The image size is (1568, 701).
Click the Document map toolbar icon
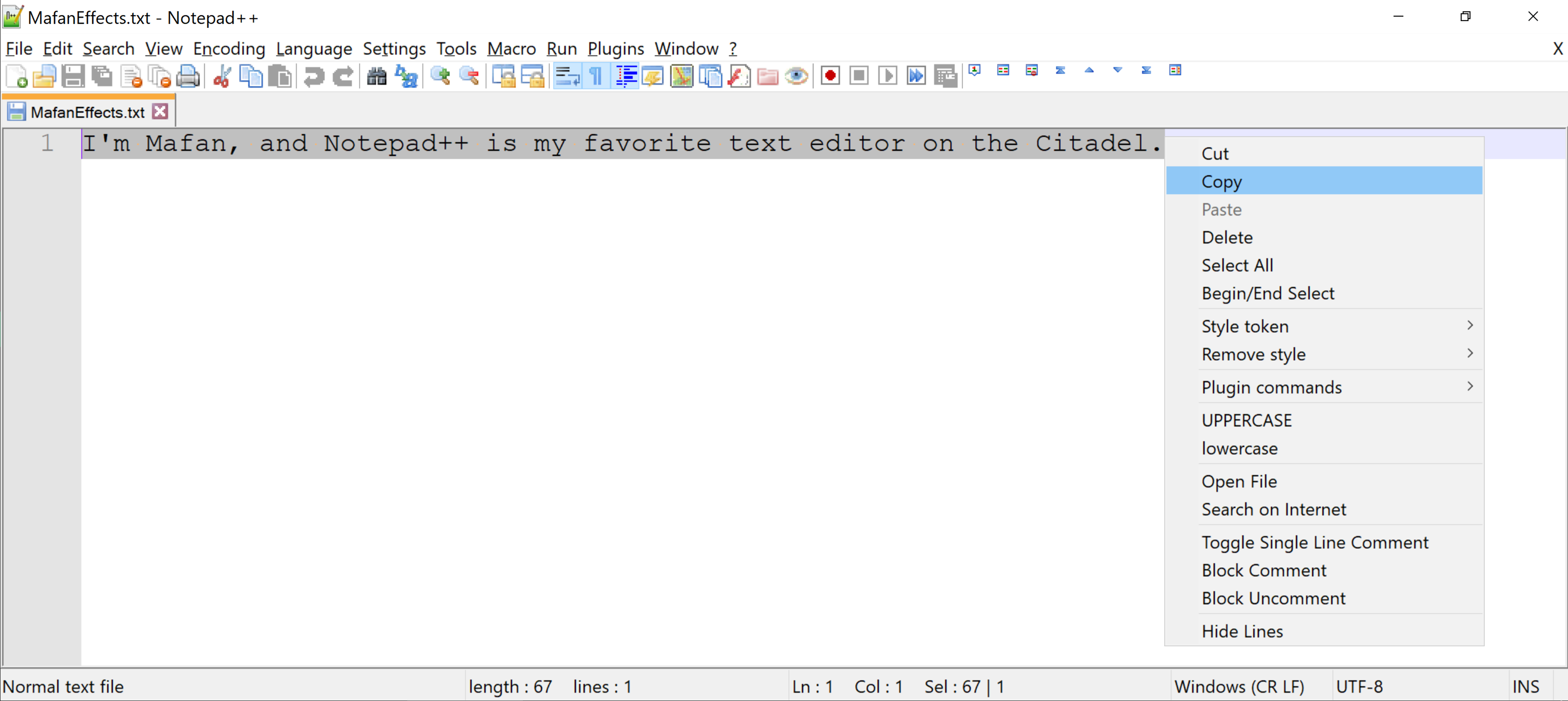(681, 77)
